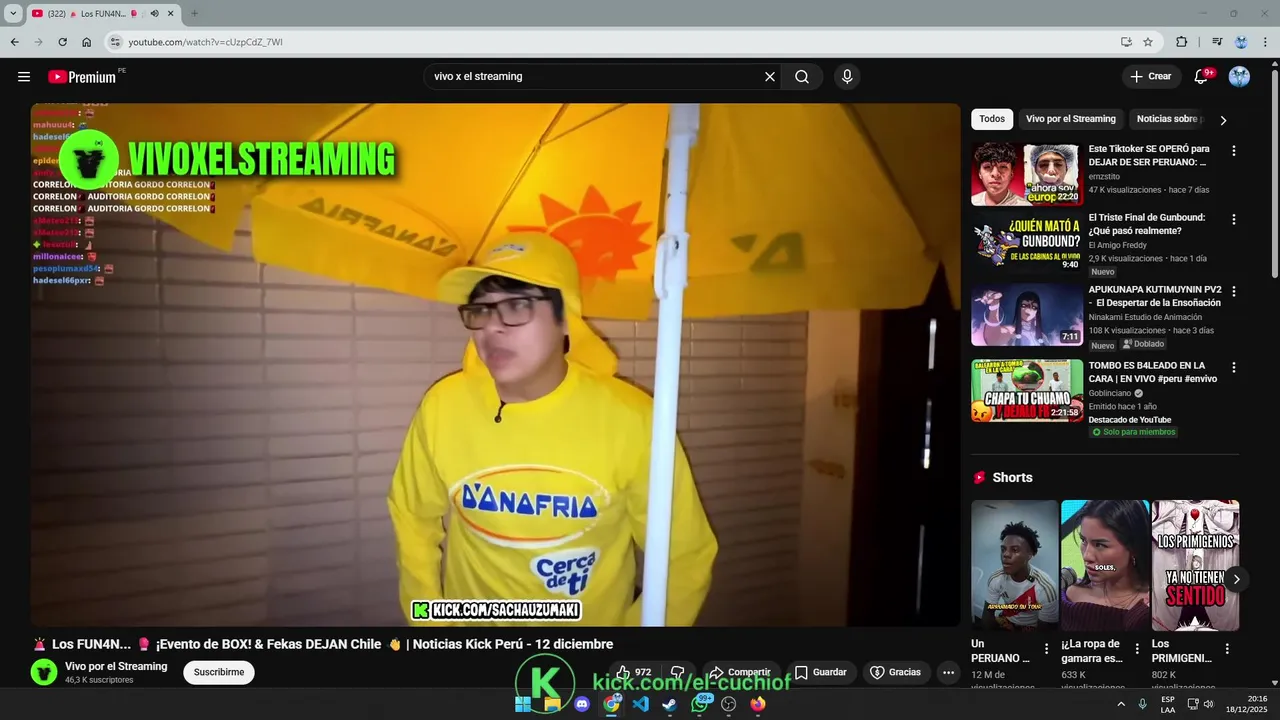Open options for Los PRIMIGENI short

(1227, 649)
